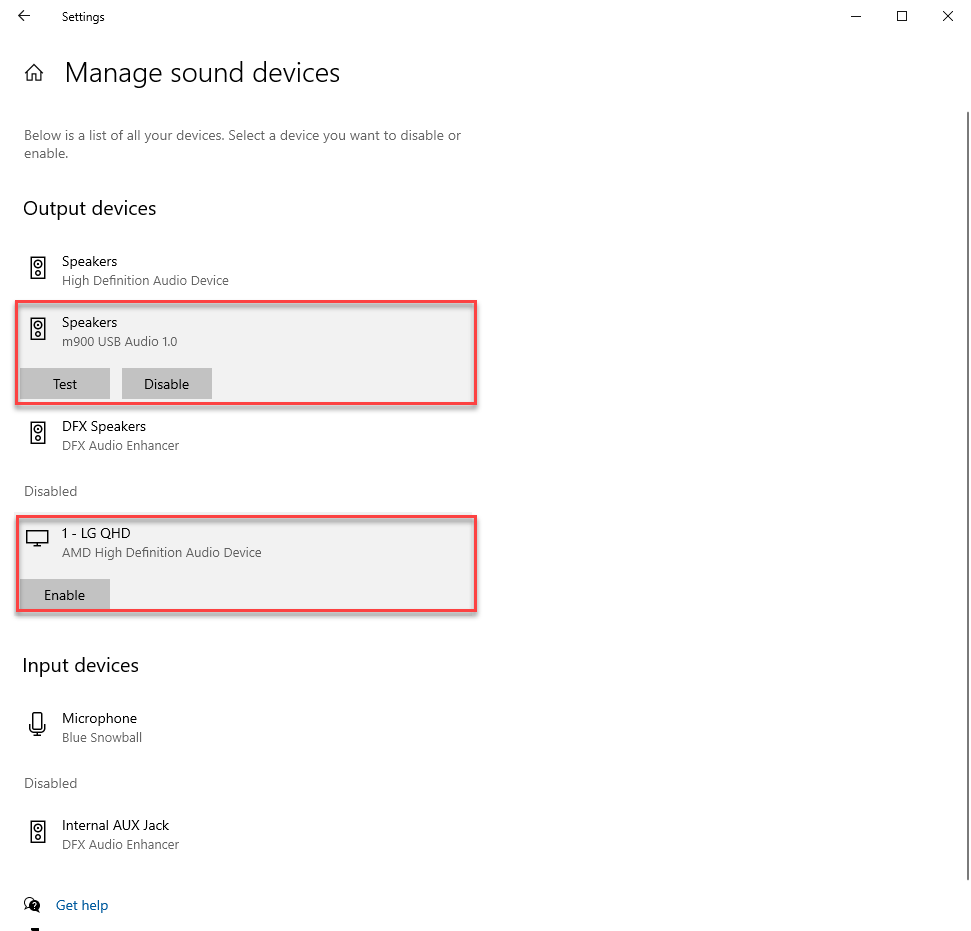Disable the m900 USB Audio speakers

(166, 383)
